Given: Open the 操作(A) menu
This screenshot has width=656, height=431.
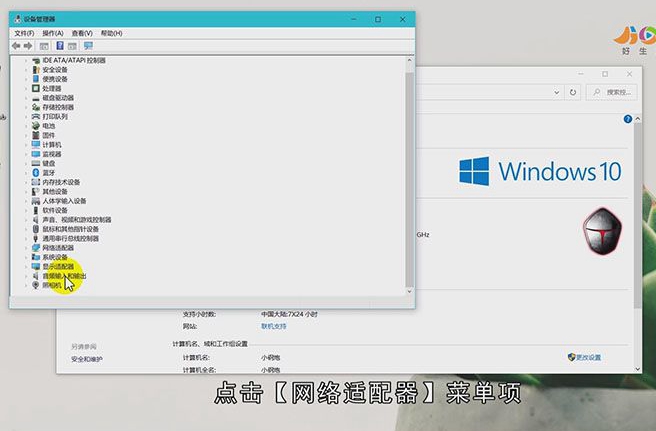Looking at the screenshot, I should (53, 33).
